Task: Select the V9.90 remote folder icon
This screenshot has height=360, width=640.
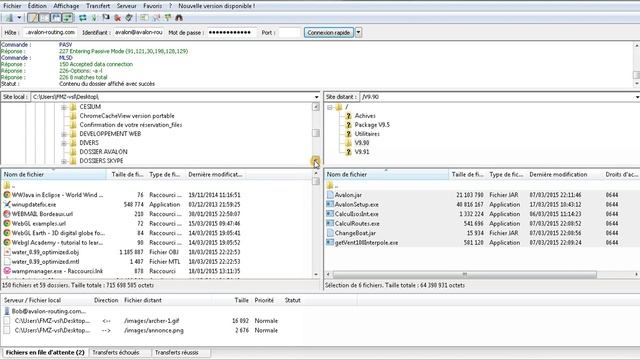Action: pyautogui.click(x=348, y=143)
